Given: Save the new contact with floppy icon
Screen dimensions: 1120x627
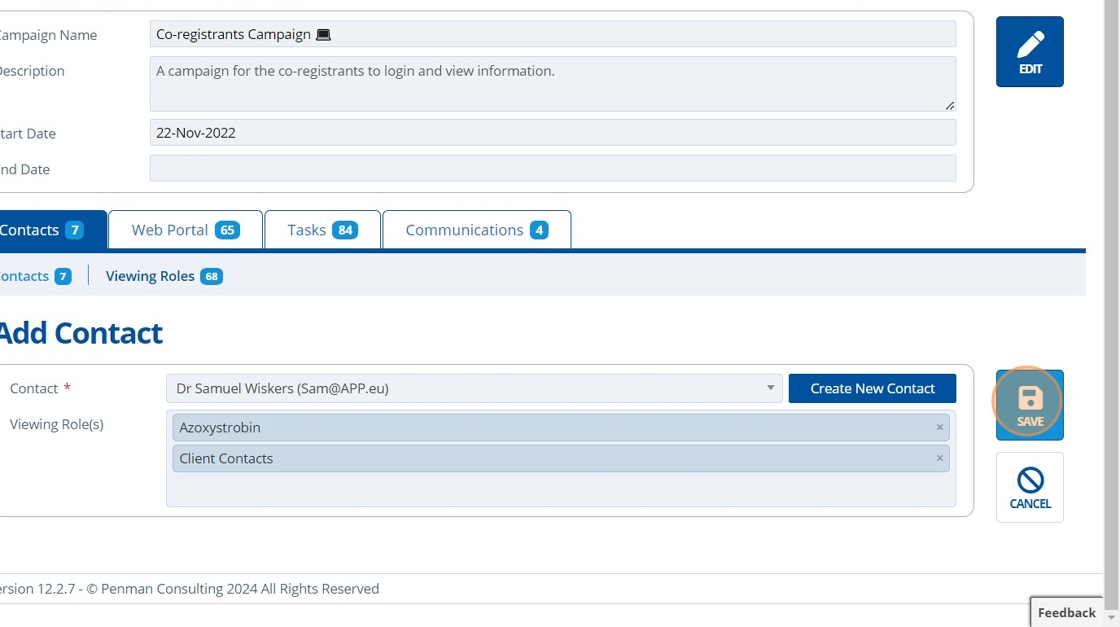Looking at the screenshot, I should [1029, 405].
